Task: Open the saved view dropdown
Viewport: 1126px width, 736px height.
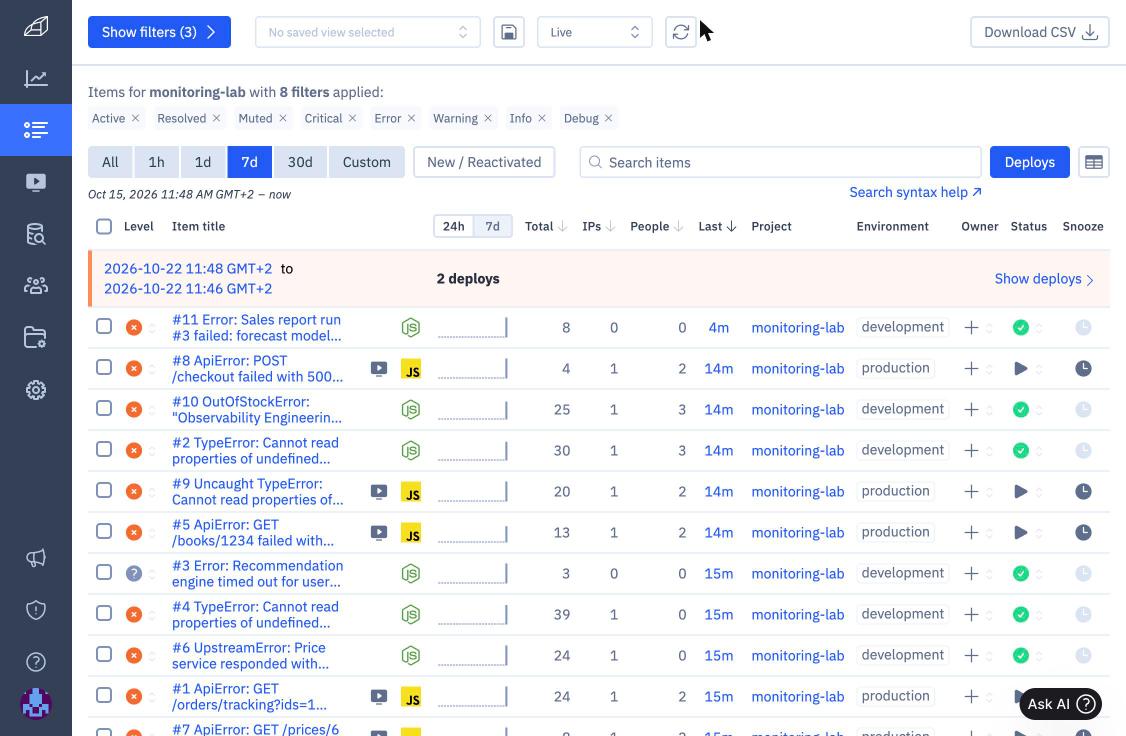Action: click(x=368, y=32)
